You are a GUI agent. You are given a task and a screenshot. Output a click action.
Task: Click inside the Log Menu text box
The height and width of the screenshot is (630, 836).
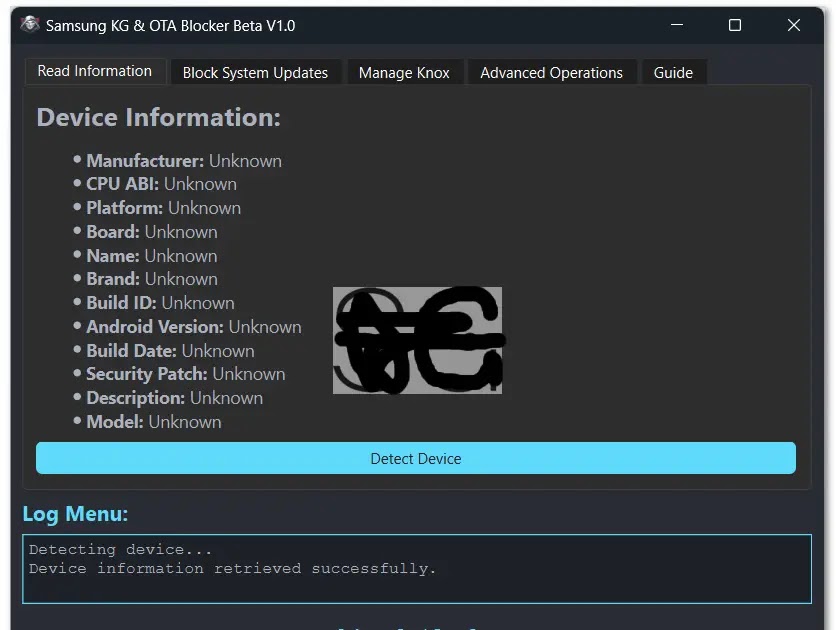[x=417, y=569]
